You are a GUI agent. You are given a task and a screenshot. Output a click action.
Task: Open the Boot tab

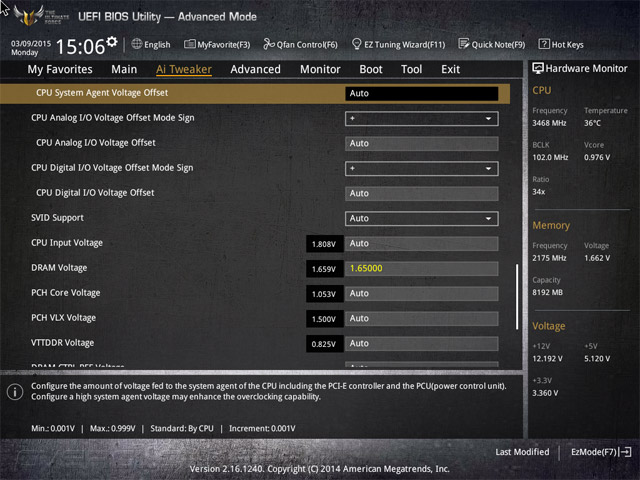tap(371, 69)
